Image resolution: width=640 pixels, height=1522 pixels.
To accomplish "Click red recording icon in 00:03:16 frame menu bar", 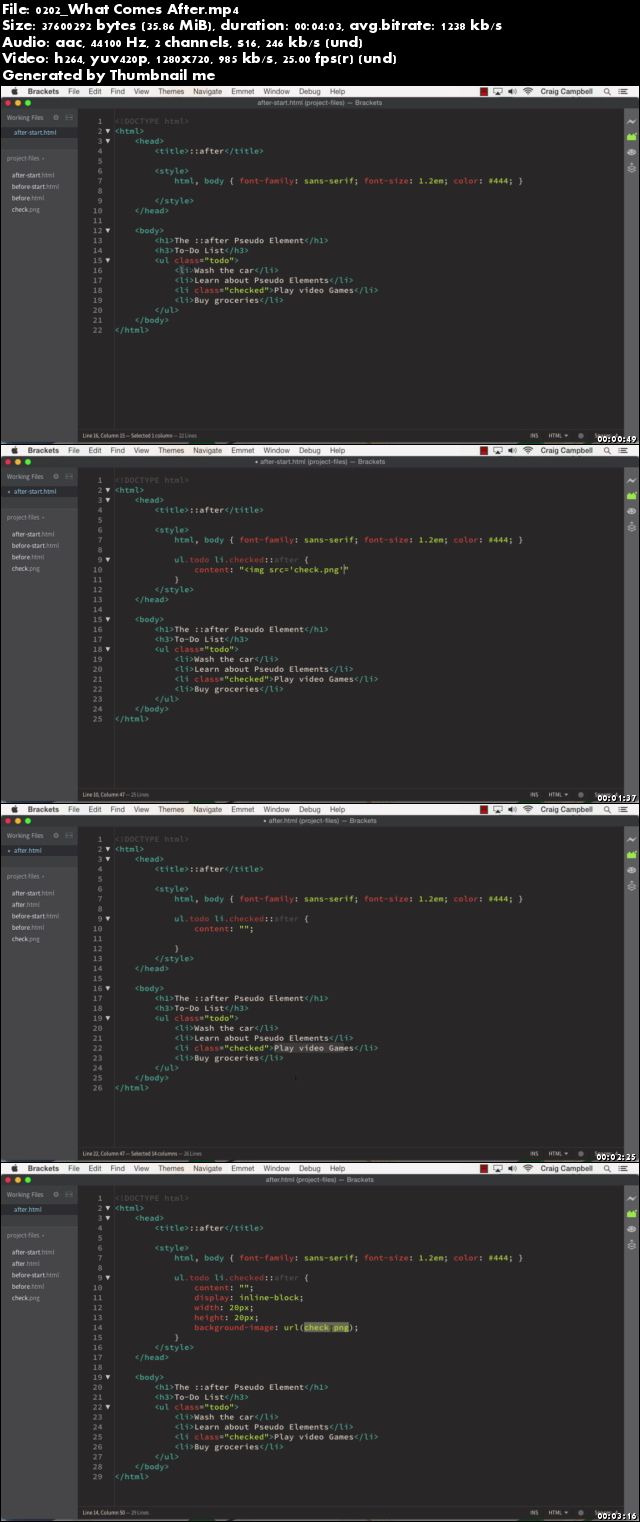I will click(484, 1168).
